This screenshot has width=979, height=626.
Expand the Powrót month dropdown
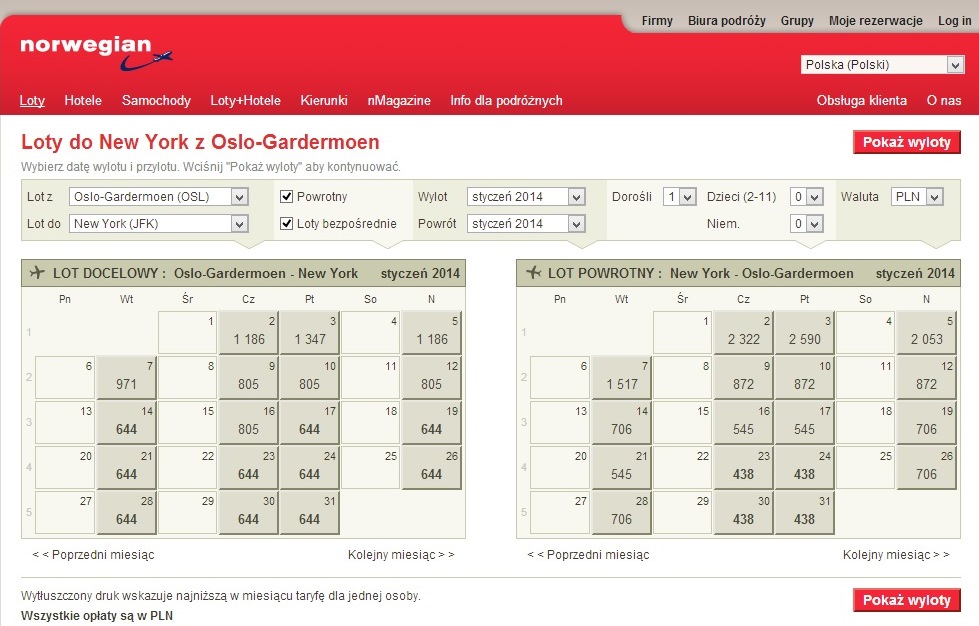(x=526, y=223)
